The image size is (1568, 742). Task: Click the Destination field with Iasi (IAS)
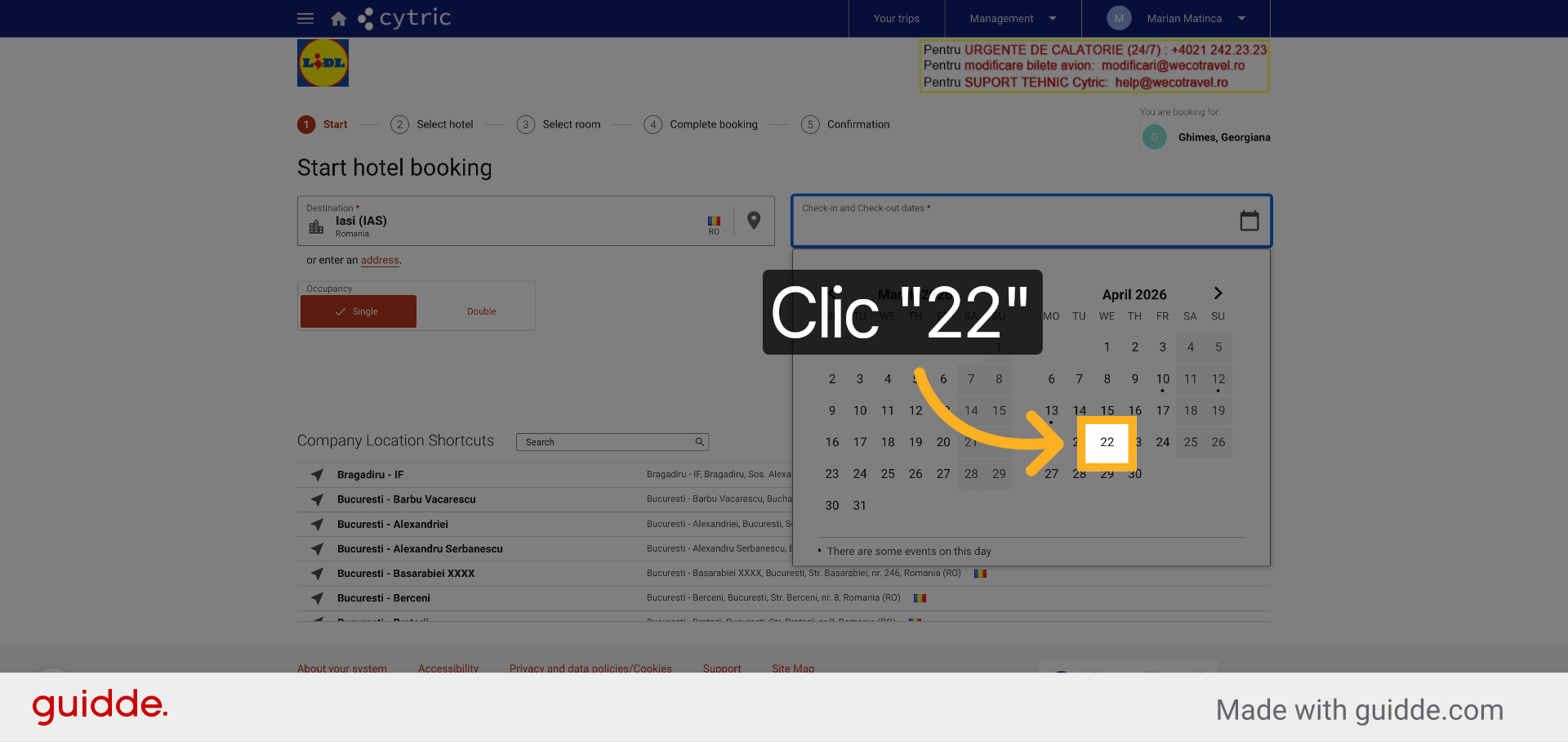click(x=536, y=221)
